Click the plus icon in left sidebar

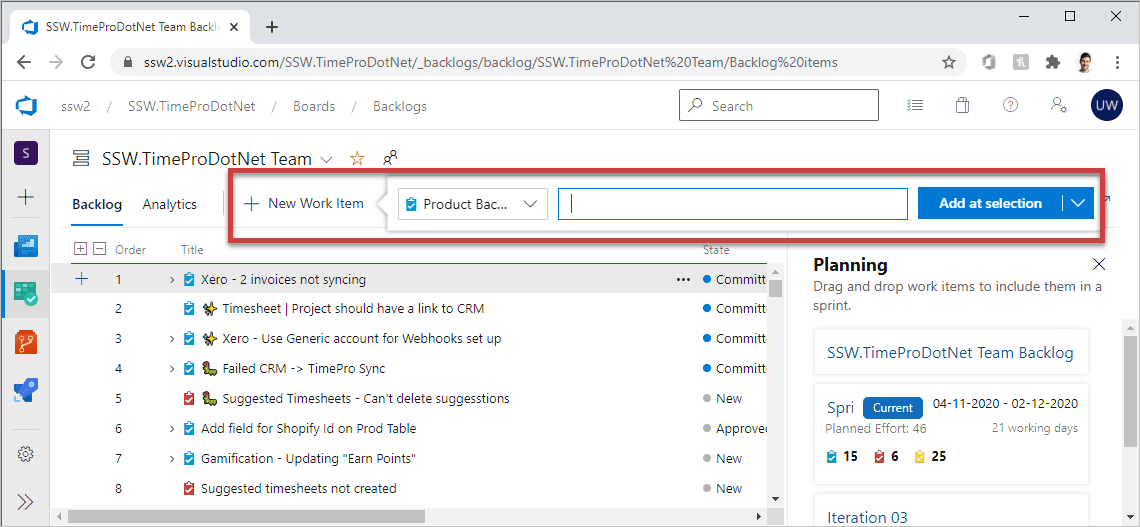26,197
